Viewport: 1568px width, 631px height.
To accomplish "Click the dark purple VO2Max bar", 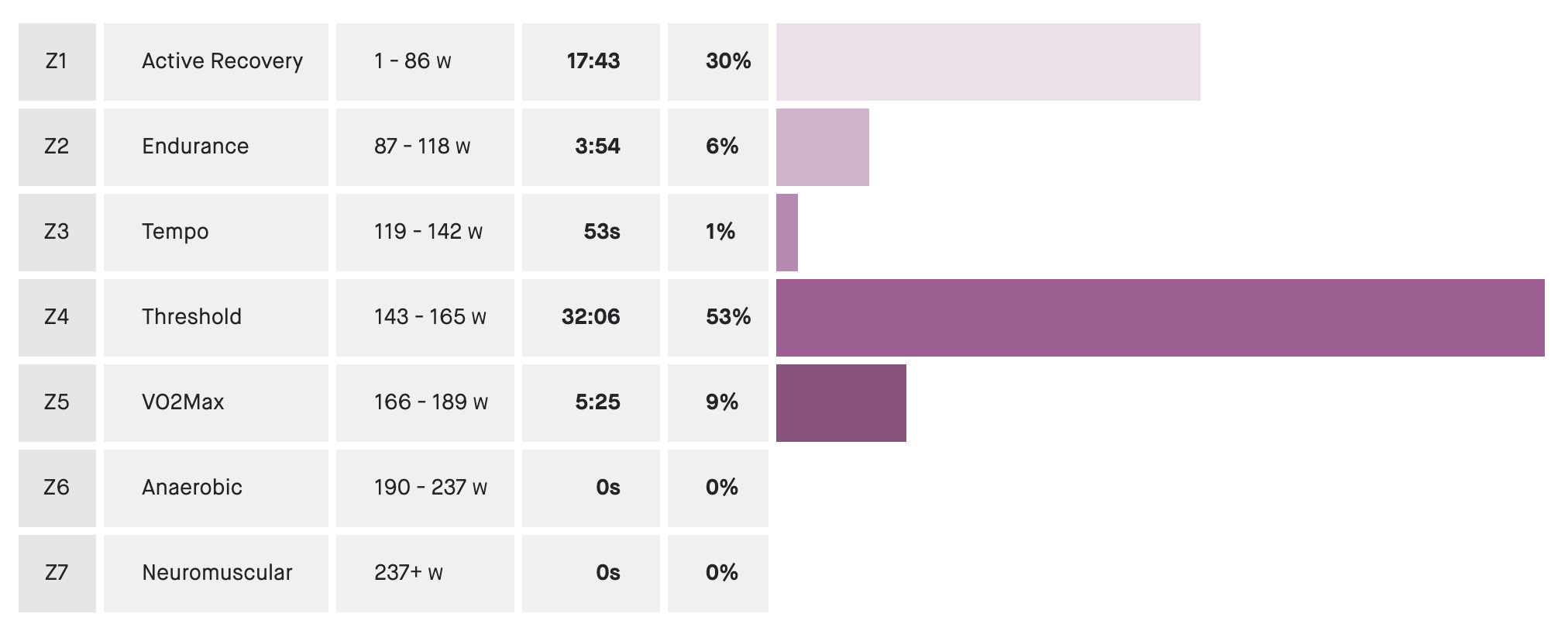I will tap(841, 403).
